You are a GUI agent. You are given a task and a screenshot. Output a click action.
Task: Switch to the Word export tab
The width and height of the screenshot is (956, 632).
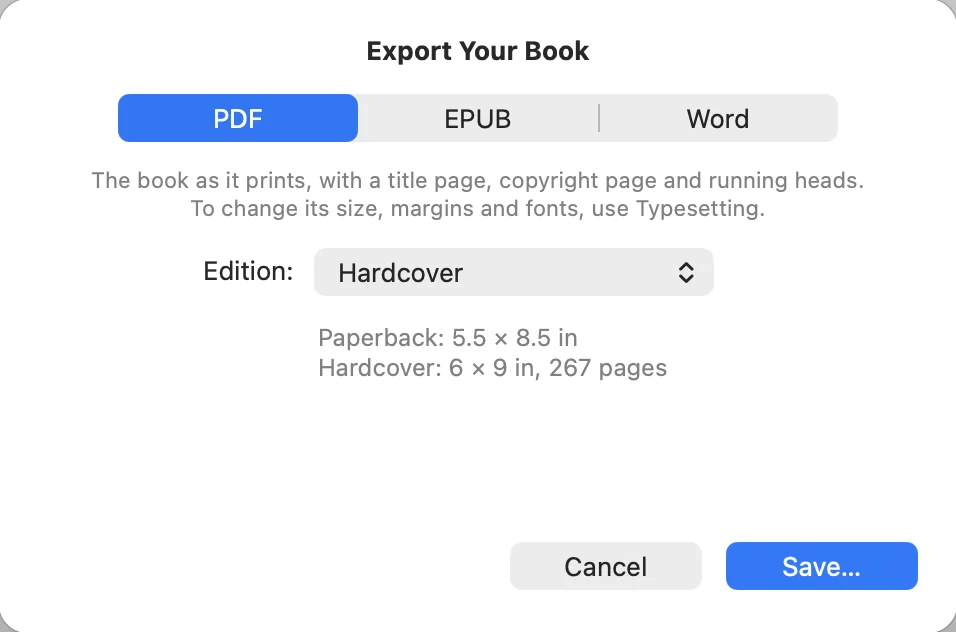pos(718,118)
